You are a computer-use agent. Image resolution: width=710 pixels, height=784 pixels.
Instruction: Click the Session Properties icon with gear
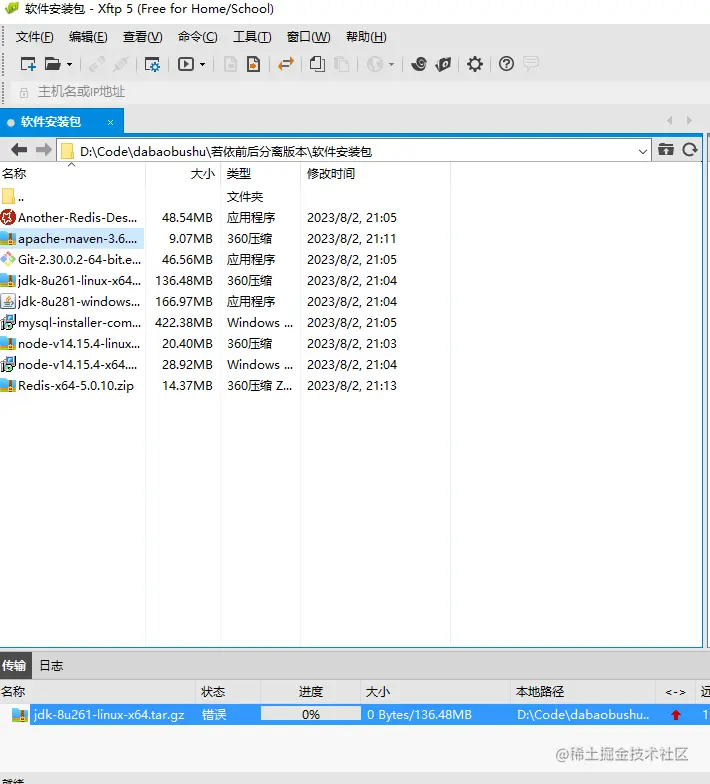[152, 64]
